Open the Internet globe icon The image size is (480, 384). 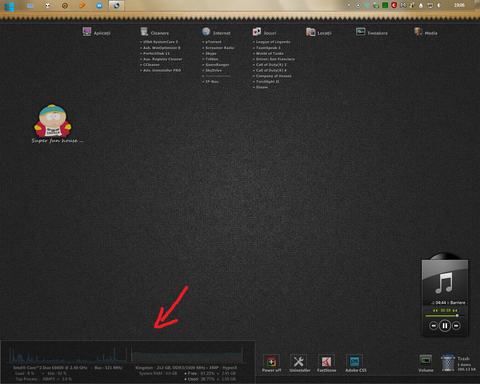coord(206,32)
